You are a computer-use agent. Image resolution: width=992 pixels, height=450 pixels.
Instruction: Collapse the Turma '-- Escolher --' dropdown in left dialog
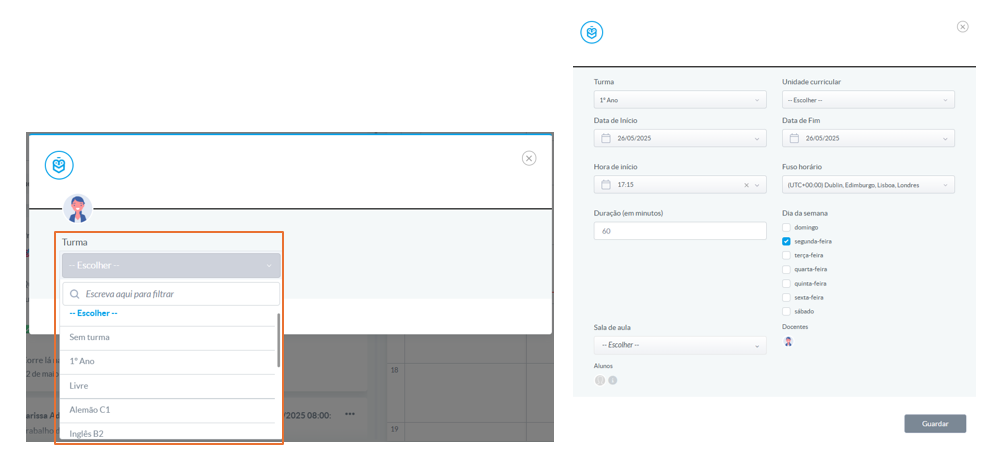(x=171, y=265)
